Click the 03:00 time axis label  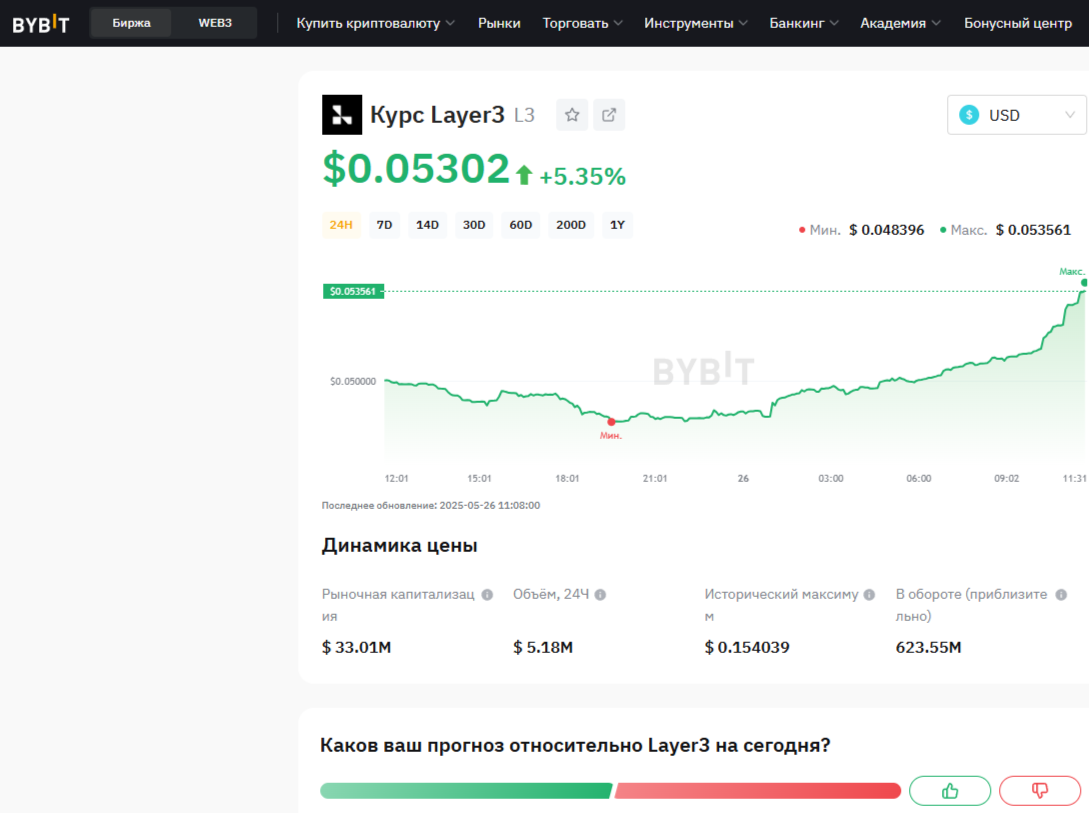831,478
